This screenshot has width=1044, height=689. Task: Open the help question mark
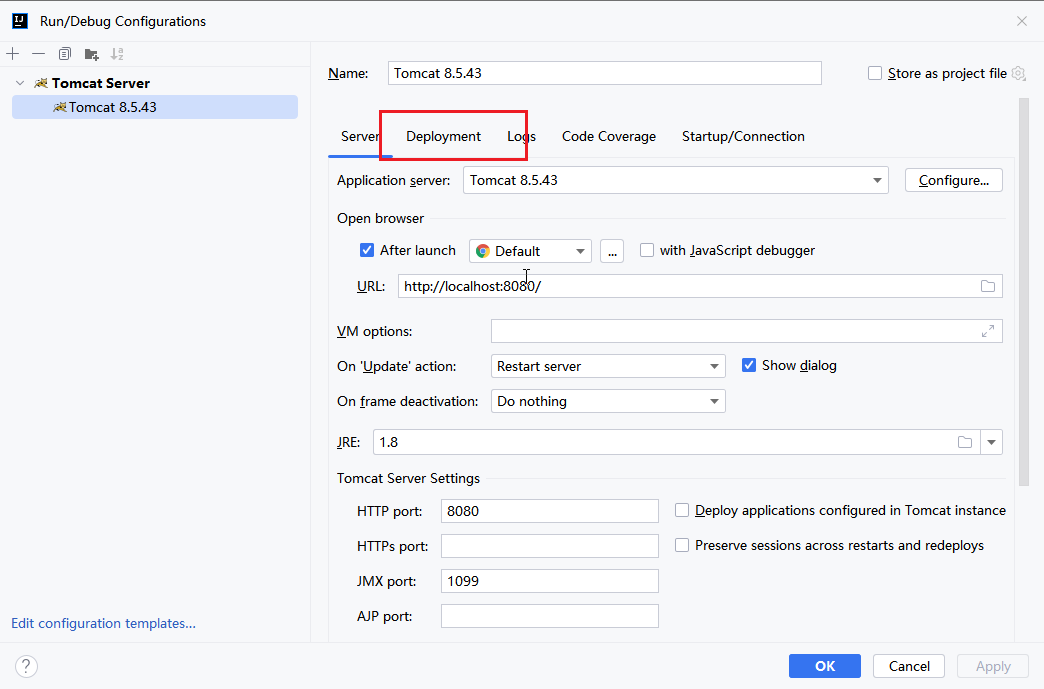coord(27,666)
